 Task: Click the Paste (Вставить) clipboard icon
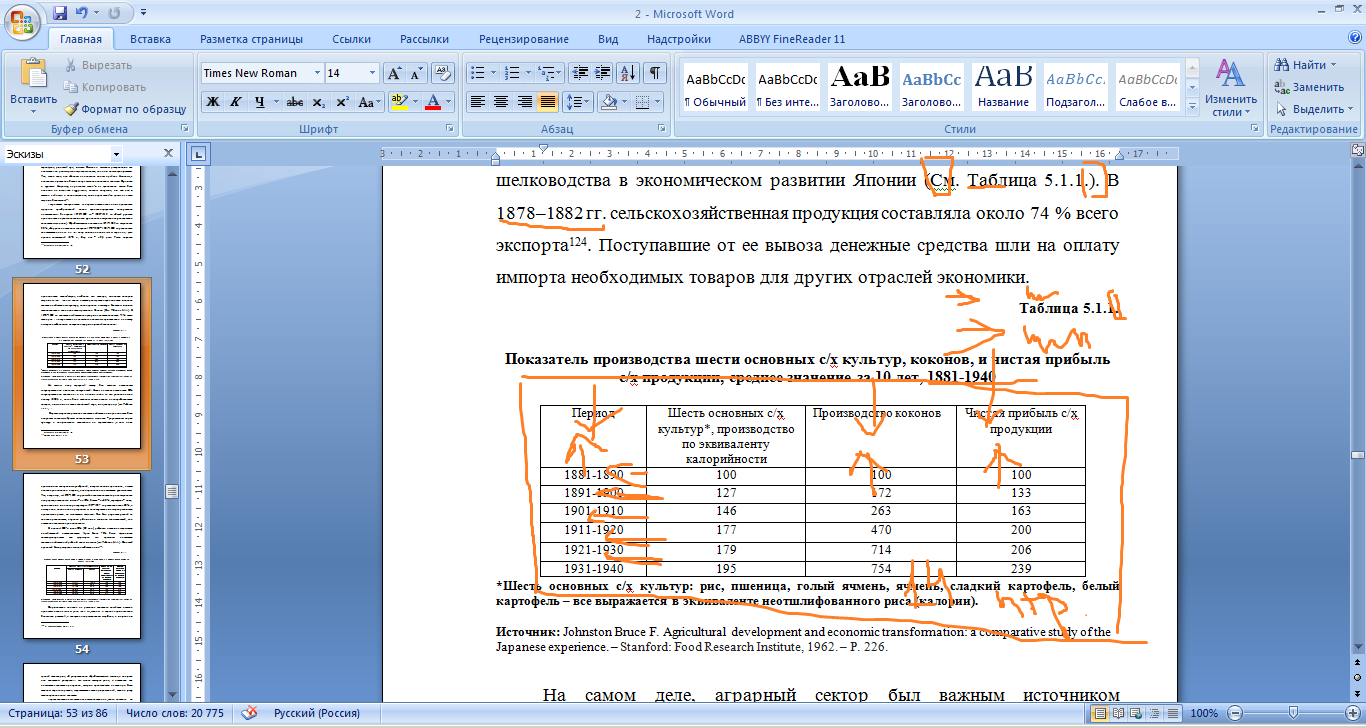pyautogui.click(x=33, y=74)
